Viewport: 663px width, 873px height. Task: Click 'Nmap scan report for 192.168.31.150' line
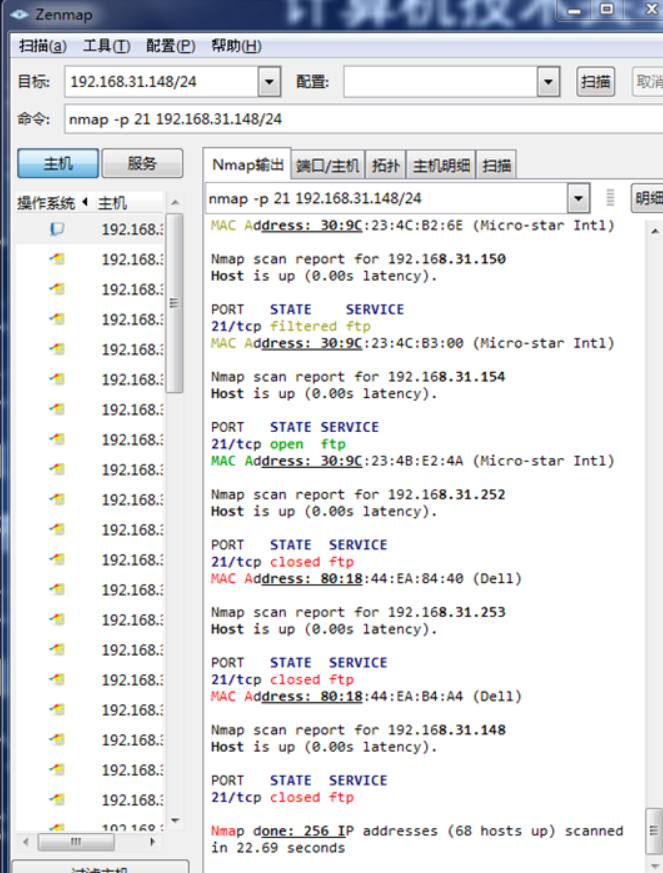pos(358,259)
